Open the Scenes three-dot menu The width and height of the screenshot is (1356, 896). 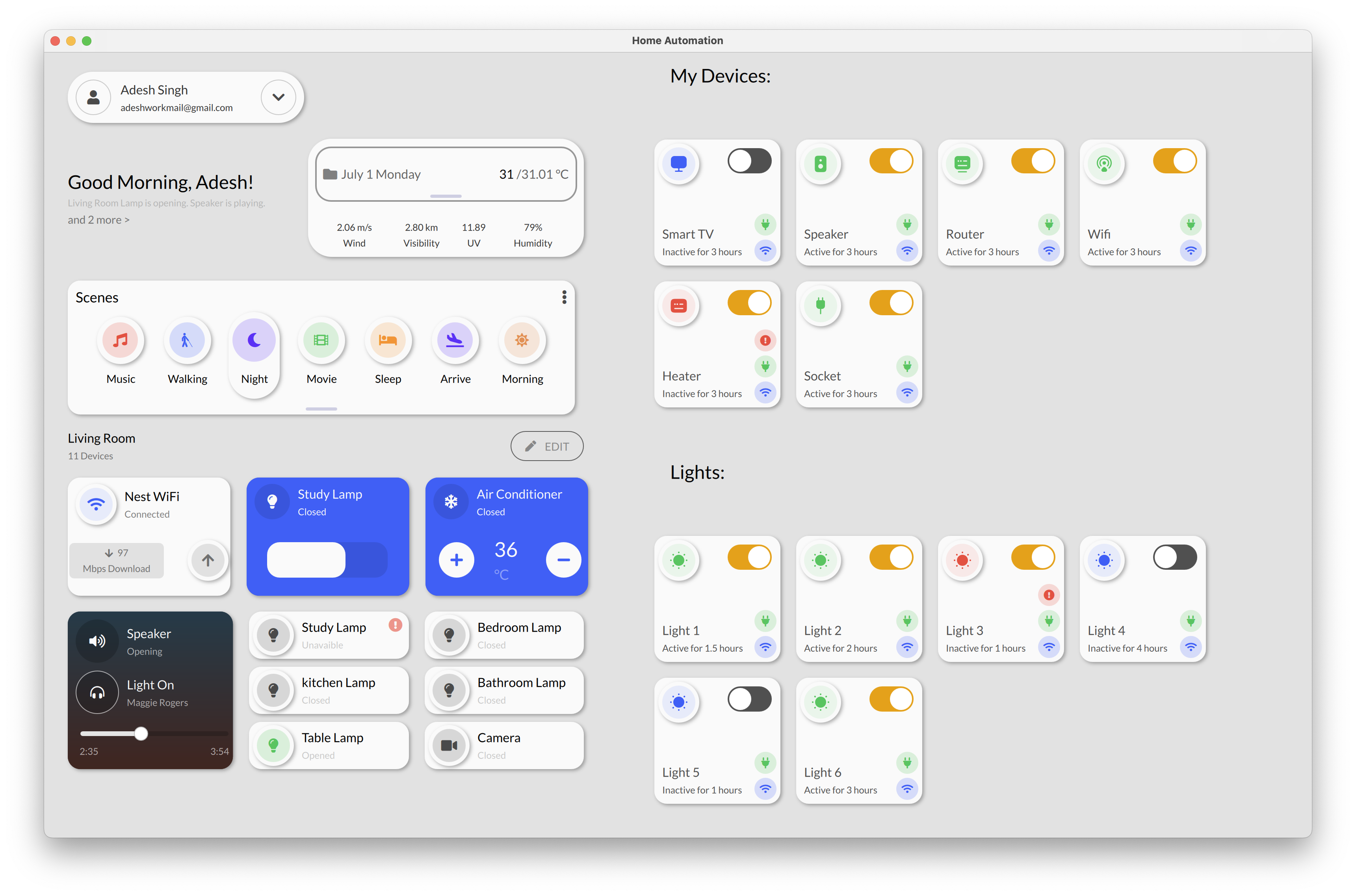(564, 297)
